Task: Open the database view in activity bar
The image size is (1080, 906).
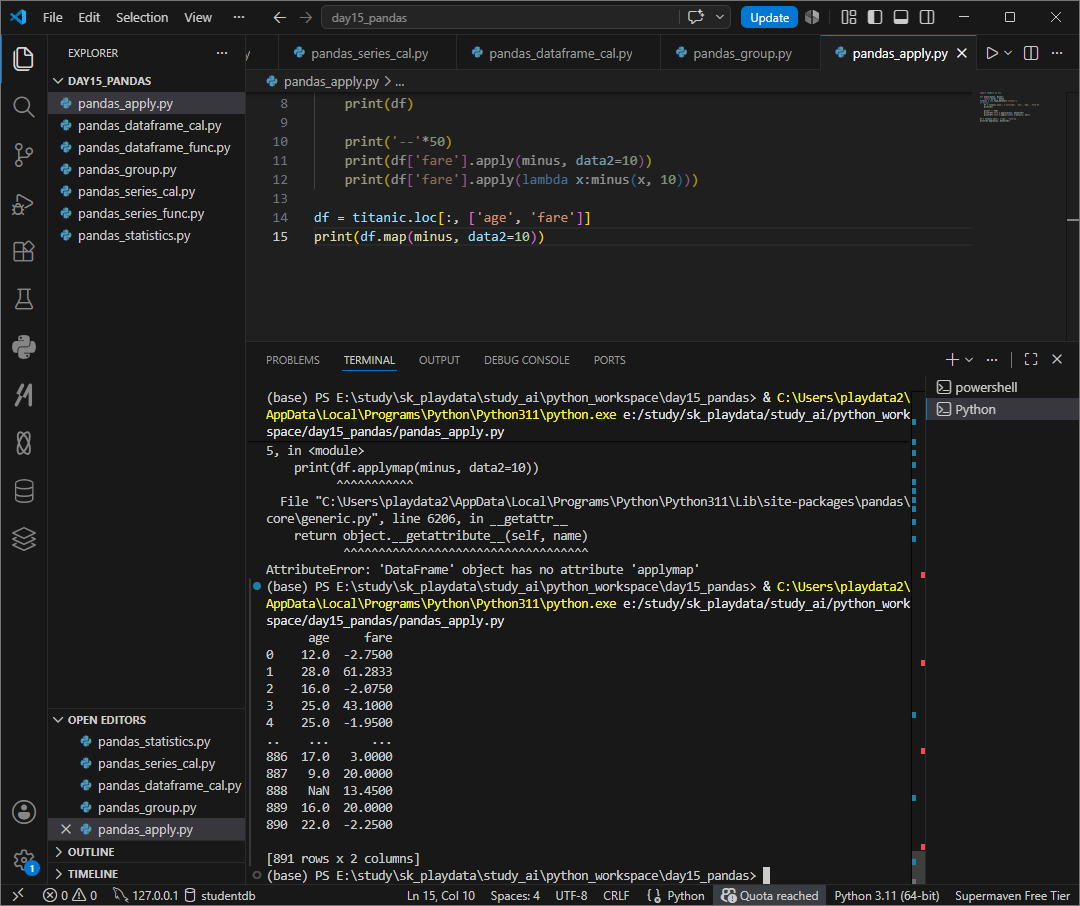Action: tap(23, 491)
